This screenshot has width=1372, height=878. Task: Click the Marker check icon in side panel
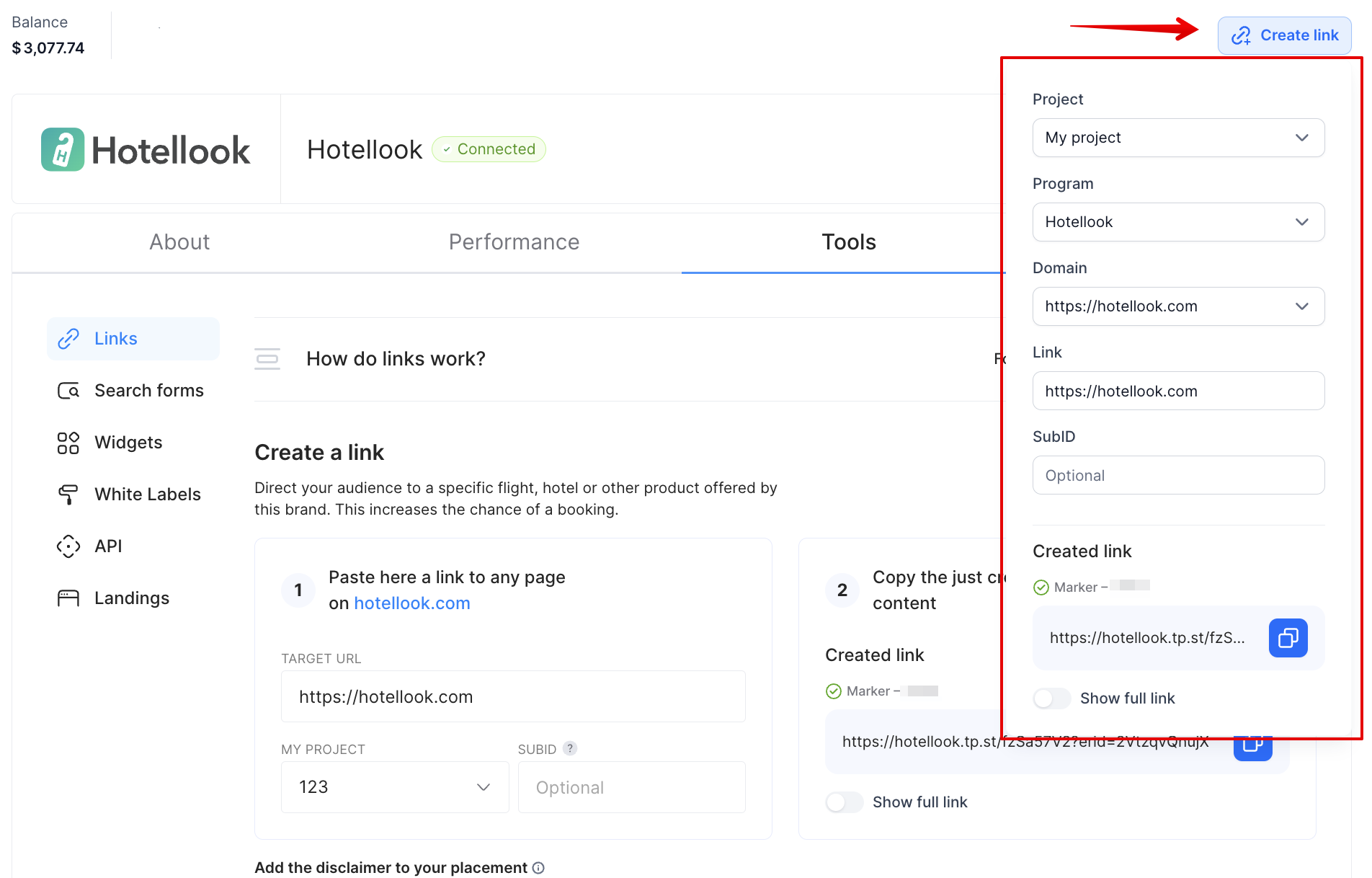(1041, 587)
